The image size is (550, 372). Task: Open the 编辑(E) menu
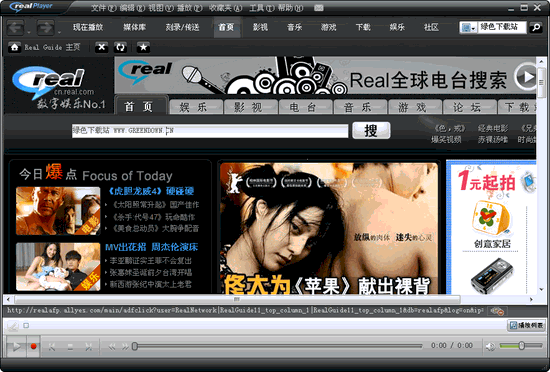tap(132, 8)
